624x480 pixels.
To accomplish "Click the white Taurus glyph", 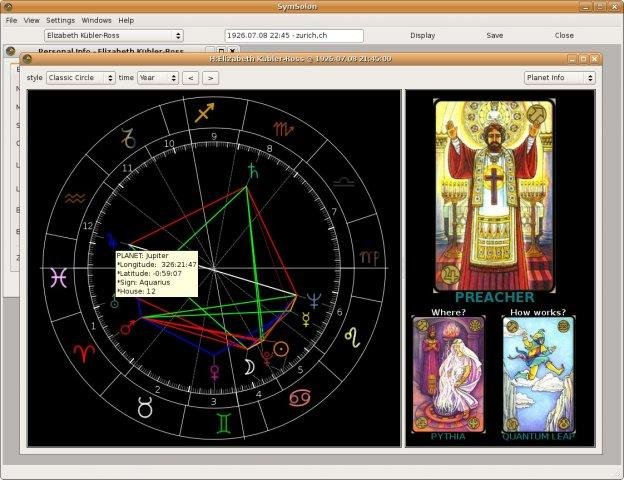I will (145, 407).
